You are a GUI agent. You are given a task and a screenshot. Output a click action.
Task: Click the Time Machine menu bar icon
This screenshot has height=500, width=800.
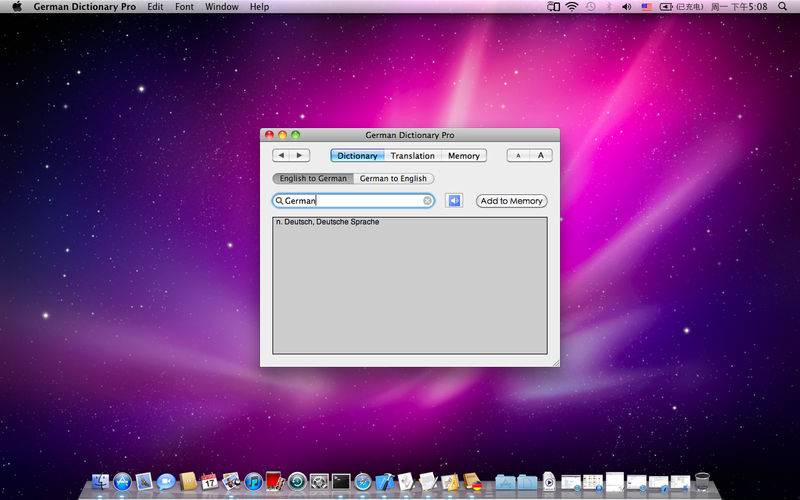click(x=590, y=7)
